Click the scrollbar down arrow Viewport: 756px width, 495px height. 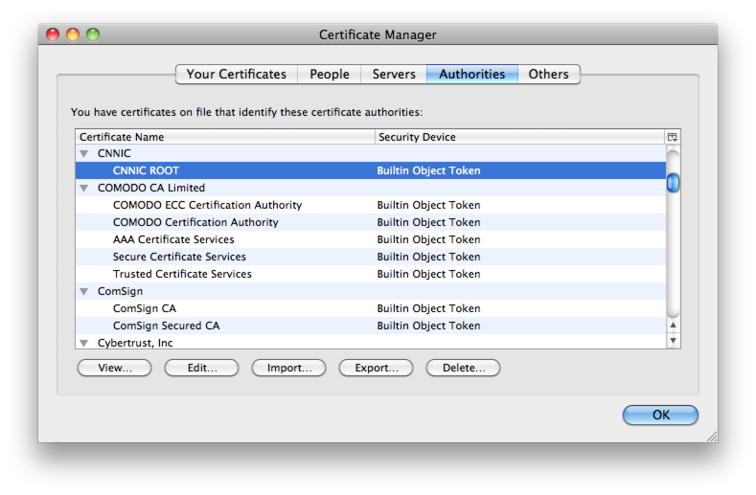[673, 341]
